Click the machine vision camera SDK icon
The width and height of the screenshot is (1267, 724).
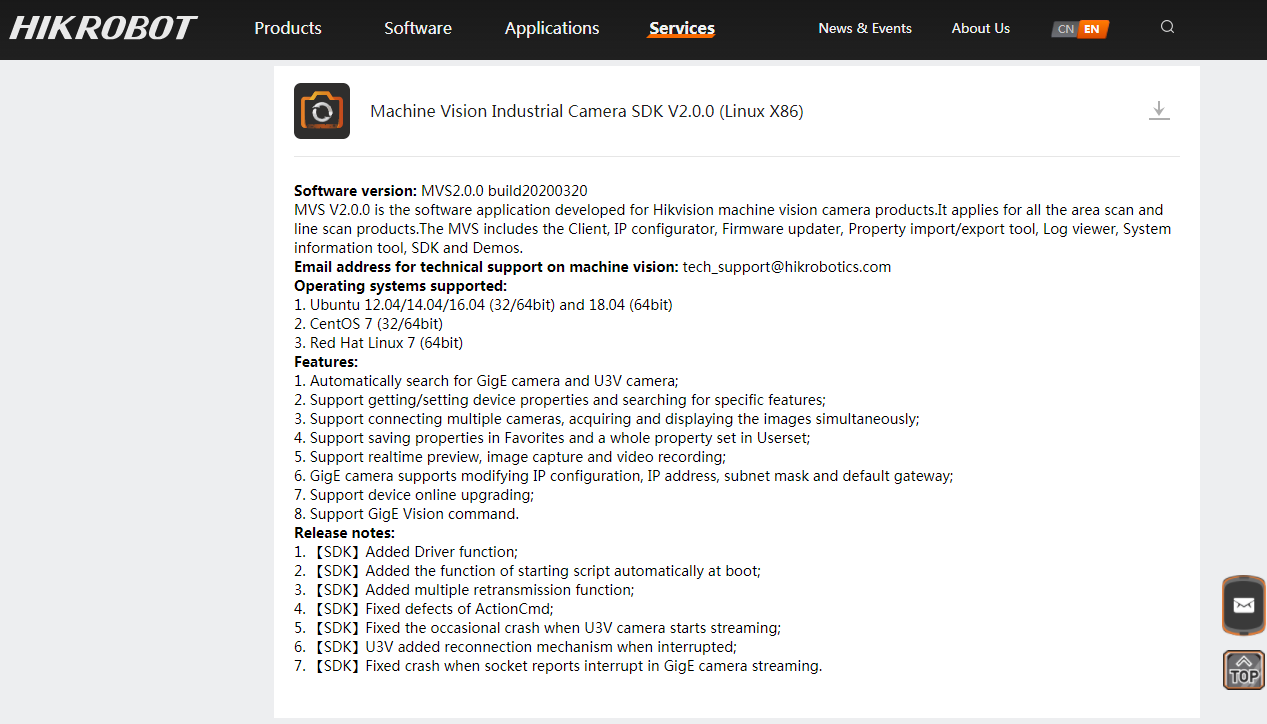321,110
